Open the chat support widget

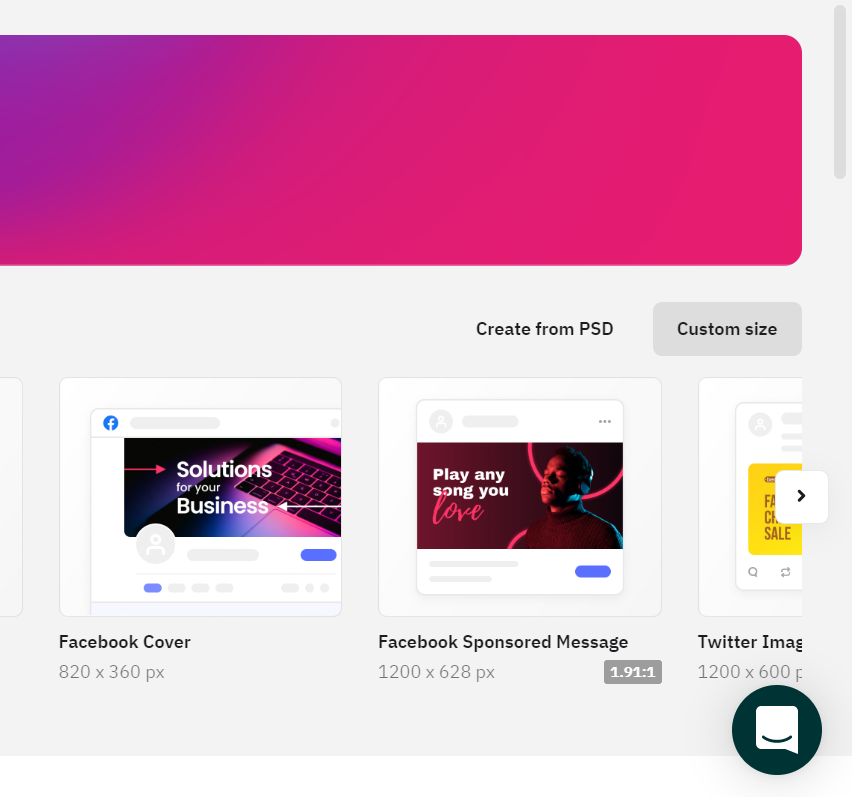776,730
